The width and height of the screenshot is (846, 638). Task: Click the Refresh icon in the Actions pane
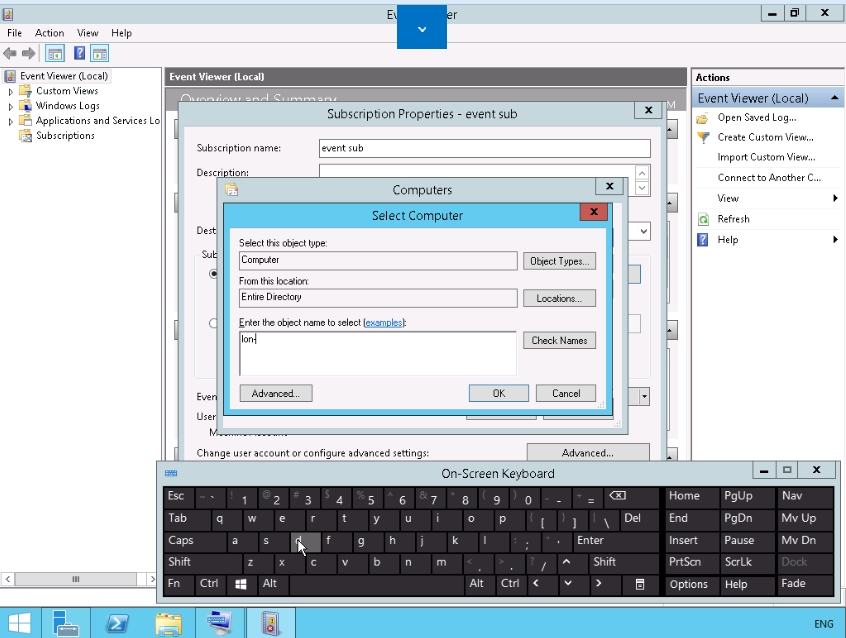coord(704,219)
